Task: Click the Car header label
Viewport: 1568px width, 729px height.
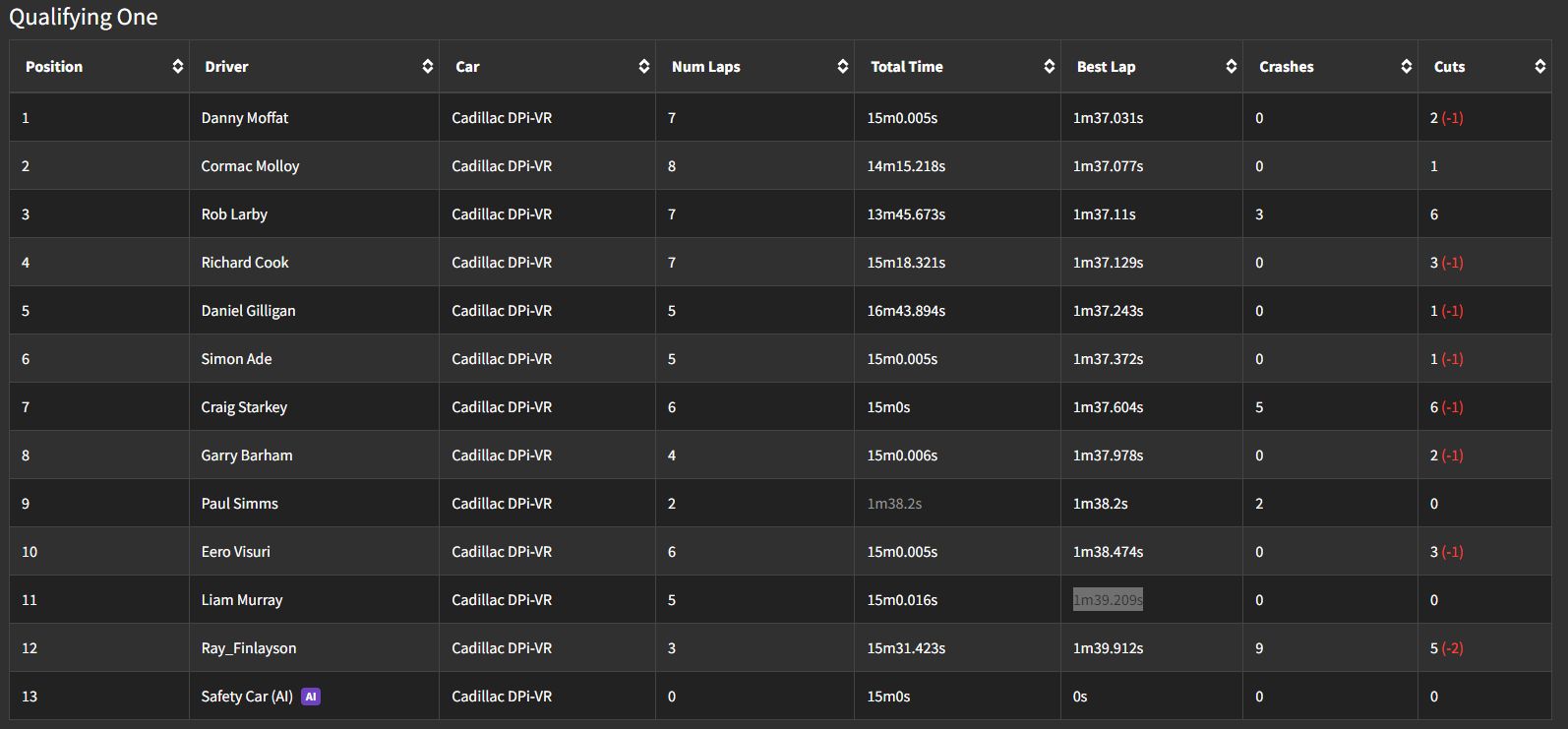Action: tap(467, 67)
